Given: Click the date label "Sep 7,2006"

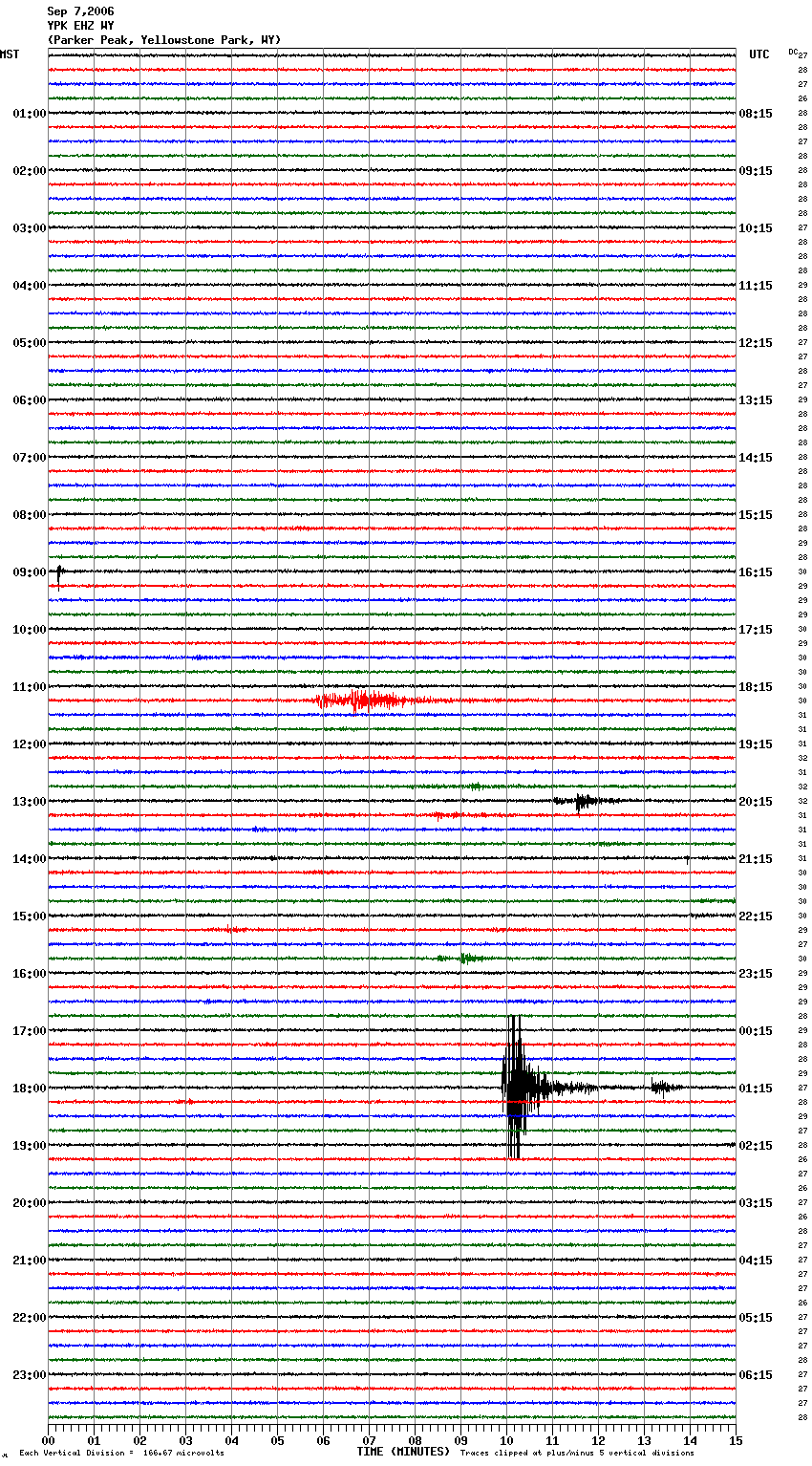Looking at the screenshot, I should coord(80,11).
